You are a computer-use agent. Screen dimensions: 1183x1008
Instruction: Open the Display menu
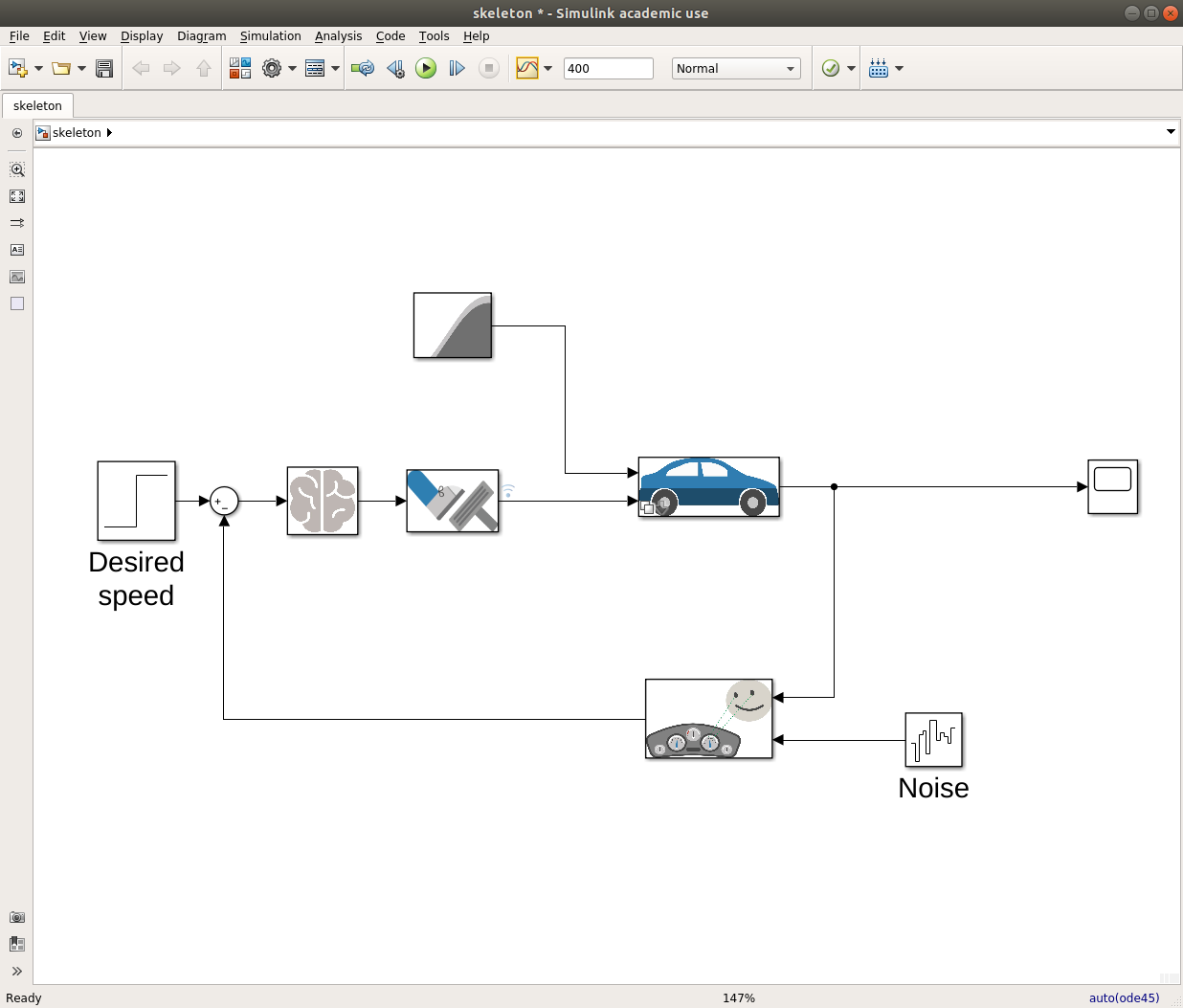142,35
